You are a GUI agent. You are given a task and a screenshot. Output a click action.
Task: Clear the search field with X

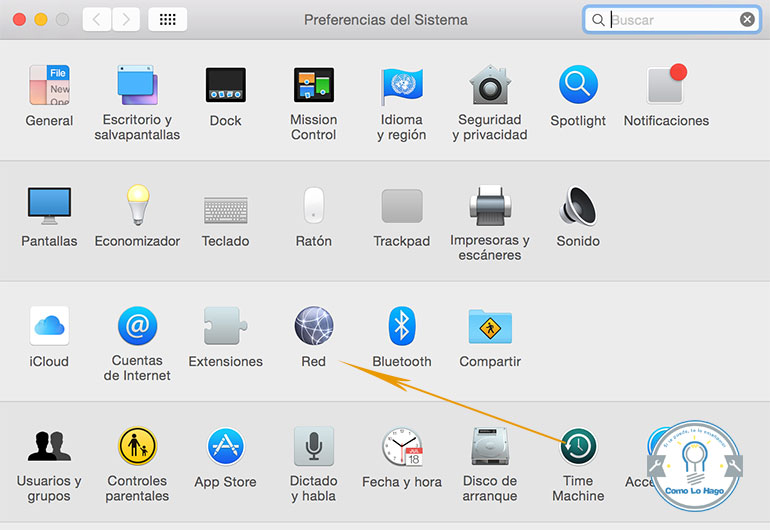(x=747, y=20)
